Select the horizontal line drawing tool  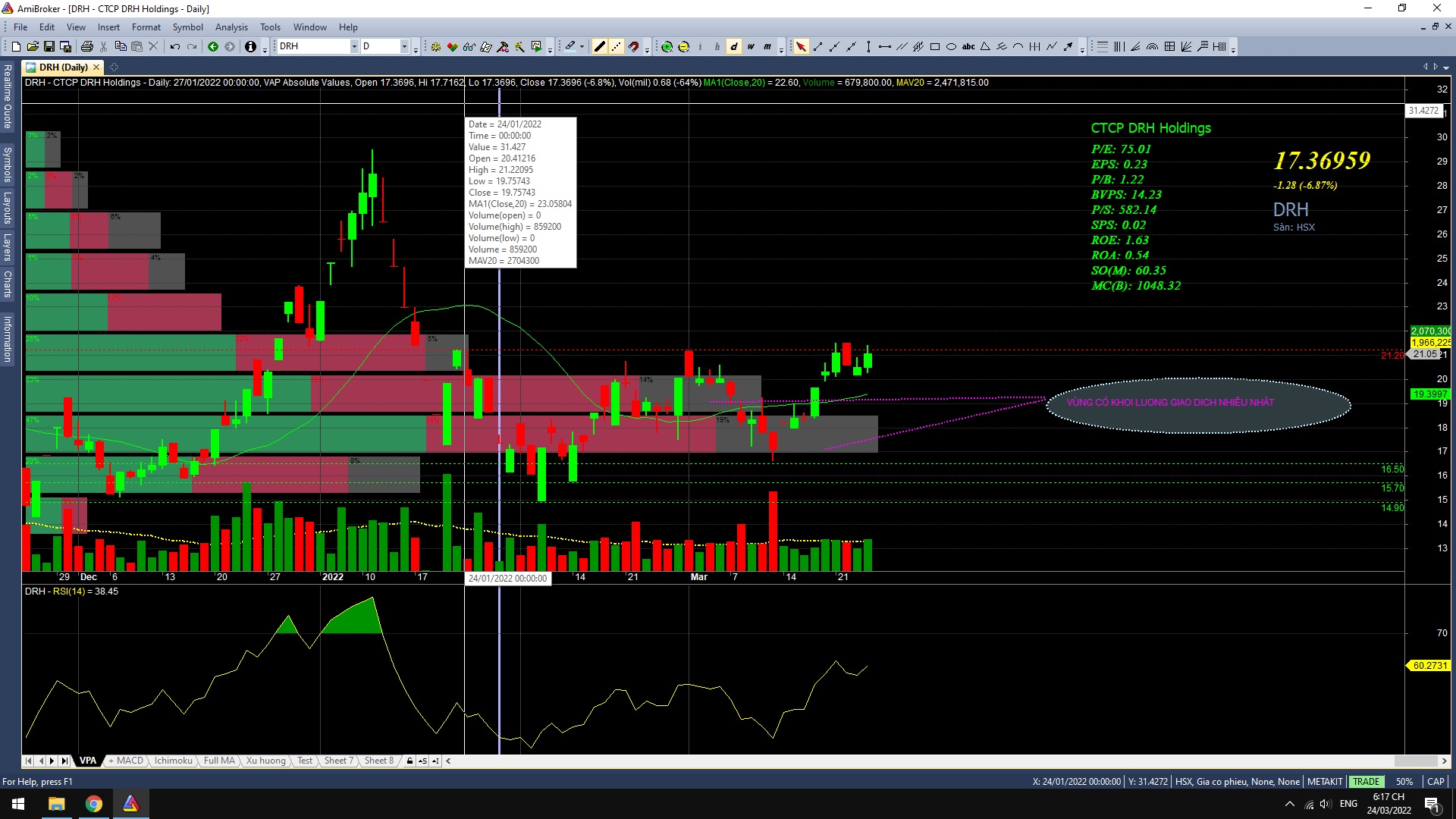(x=885, y=47)
